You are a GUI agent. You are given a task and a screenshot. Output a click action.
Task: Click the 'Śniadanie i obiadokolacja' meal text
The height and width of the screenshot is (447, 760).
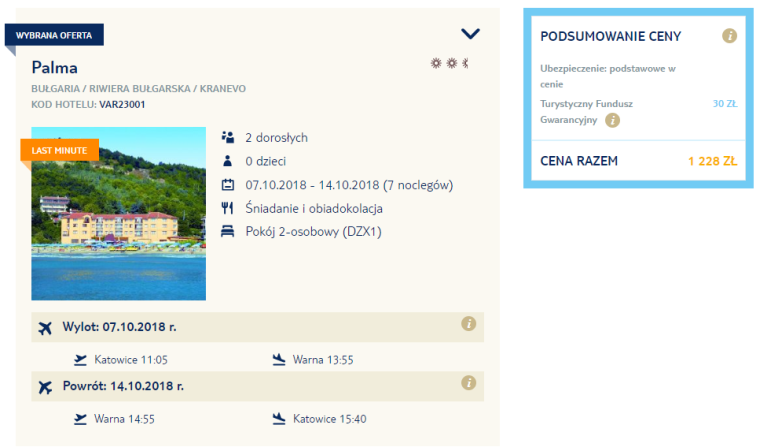point(314,208)
